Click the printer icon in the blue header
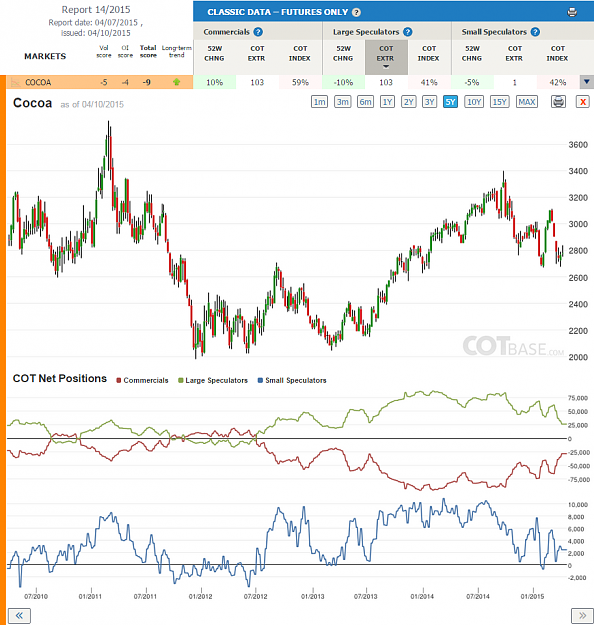This screenshot has height=625, width=594. [x=572, y=12]
